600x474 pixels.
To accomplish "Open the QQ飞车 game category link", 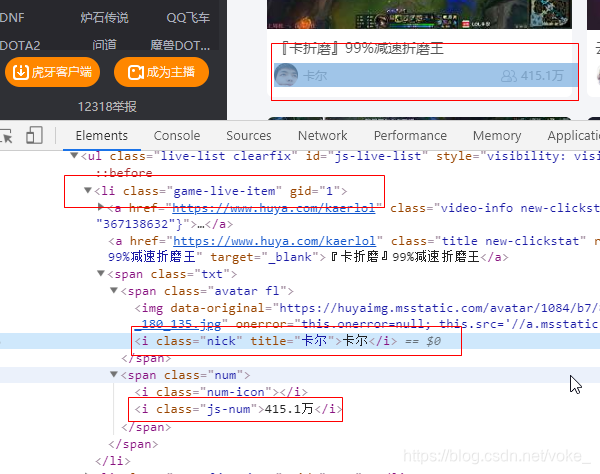I will (188, 18).
